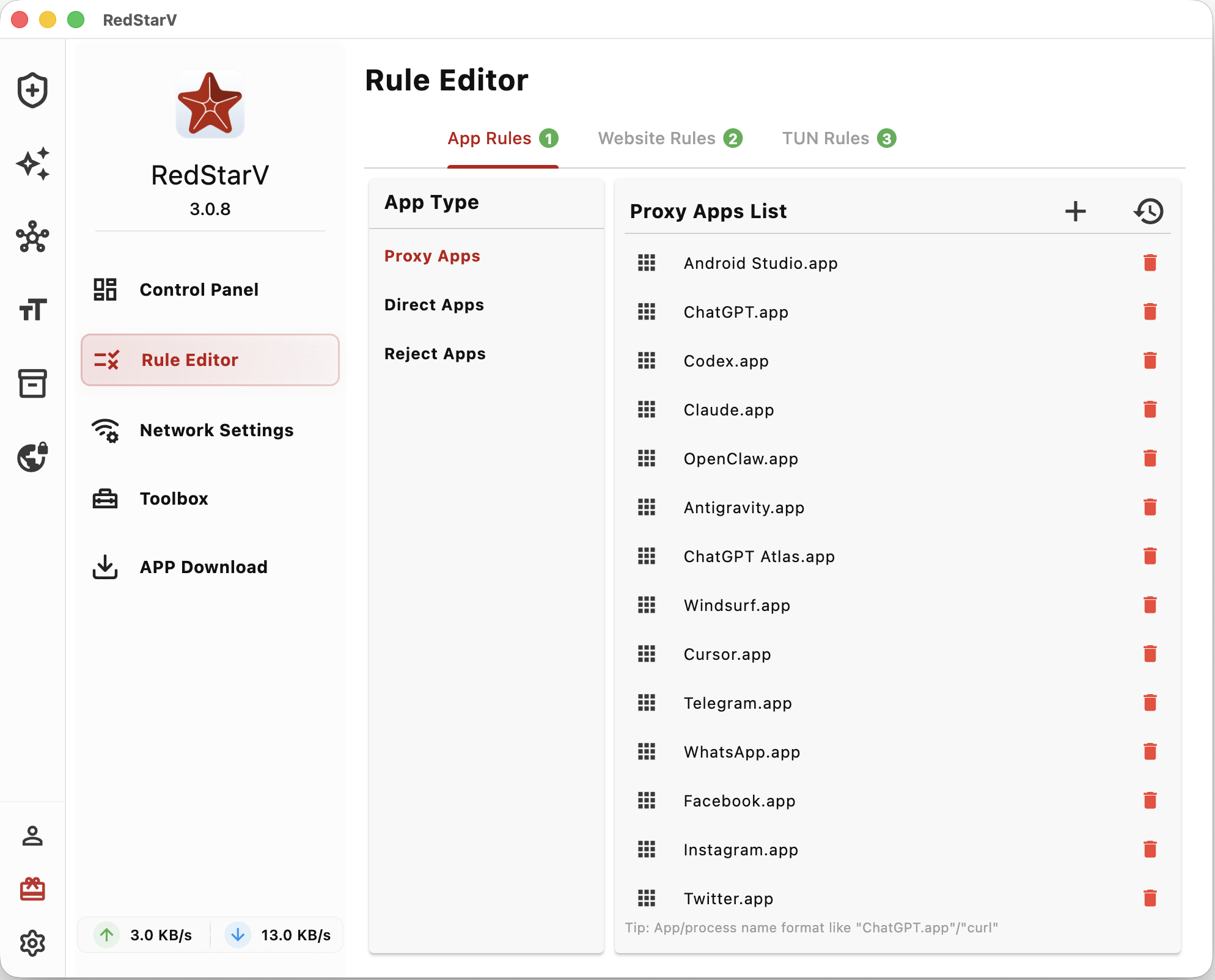Open the shield plus icon in left rail
This screenshot has height=980, width=1215.
[32, 90]
